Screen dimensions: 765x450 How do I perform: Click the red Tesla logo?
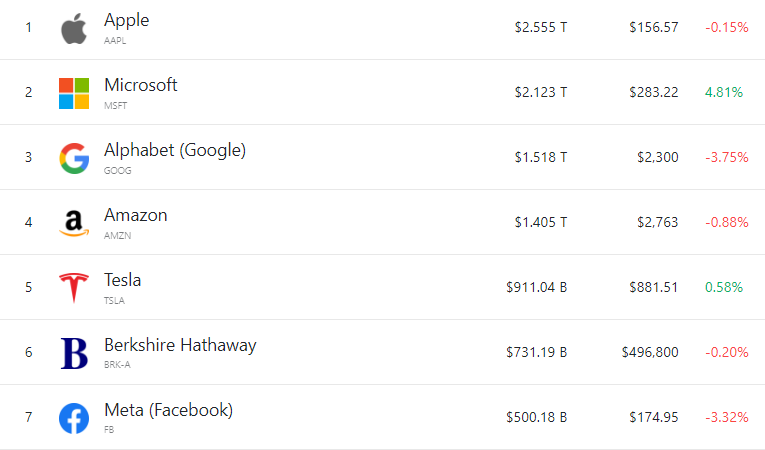(x=74, y=287)
